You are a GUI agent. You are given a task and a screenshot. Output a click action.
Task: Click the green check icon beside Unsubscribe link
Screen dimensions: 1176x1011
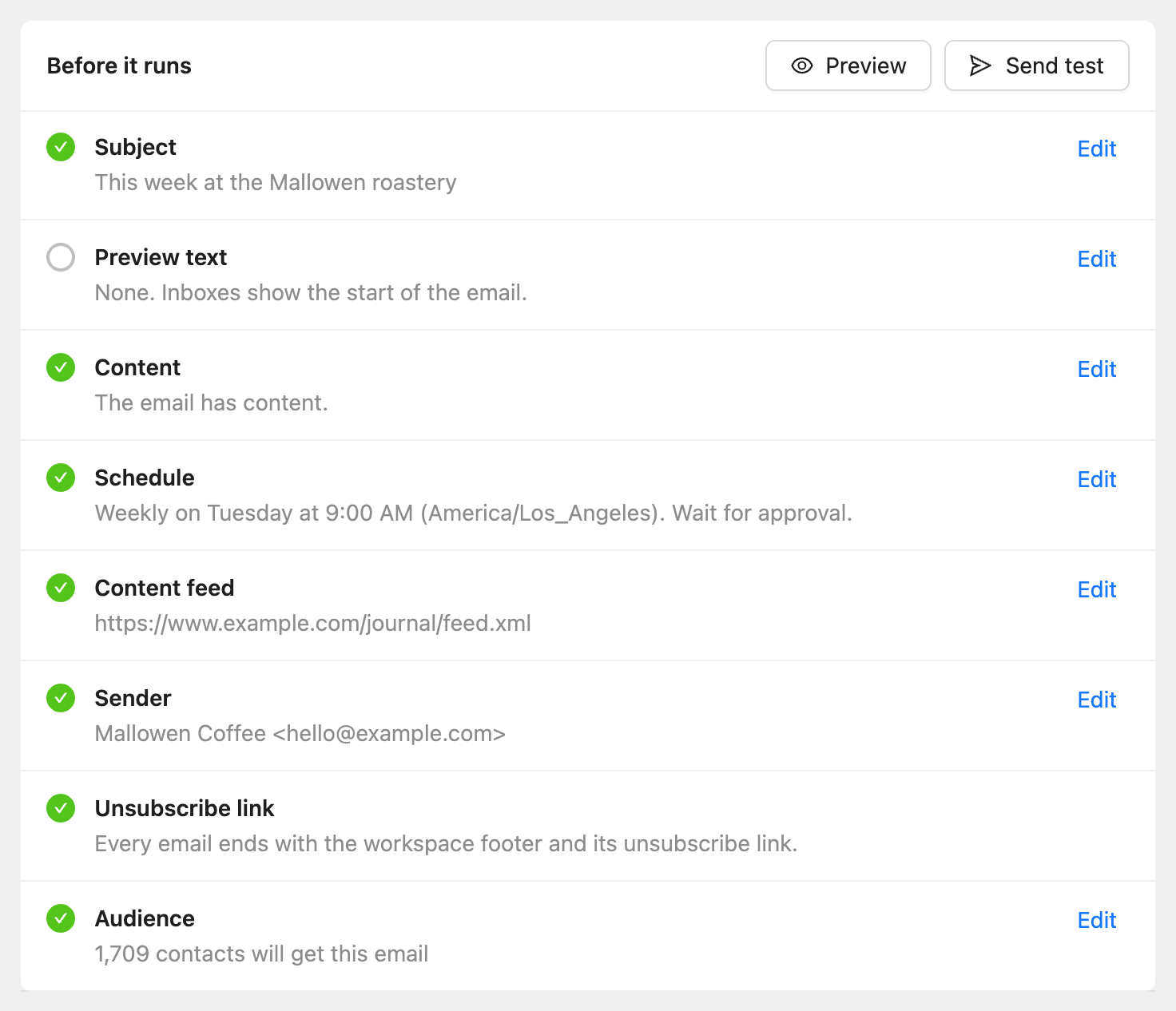pyautogui.click(x=61, y=808)
